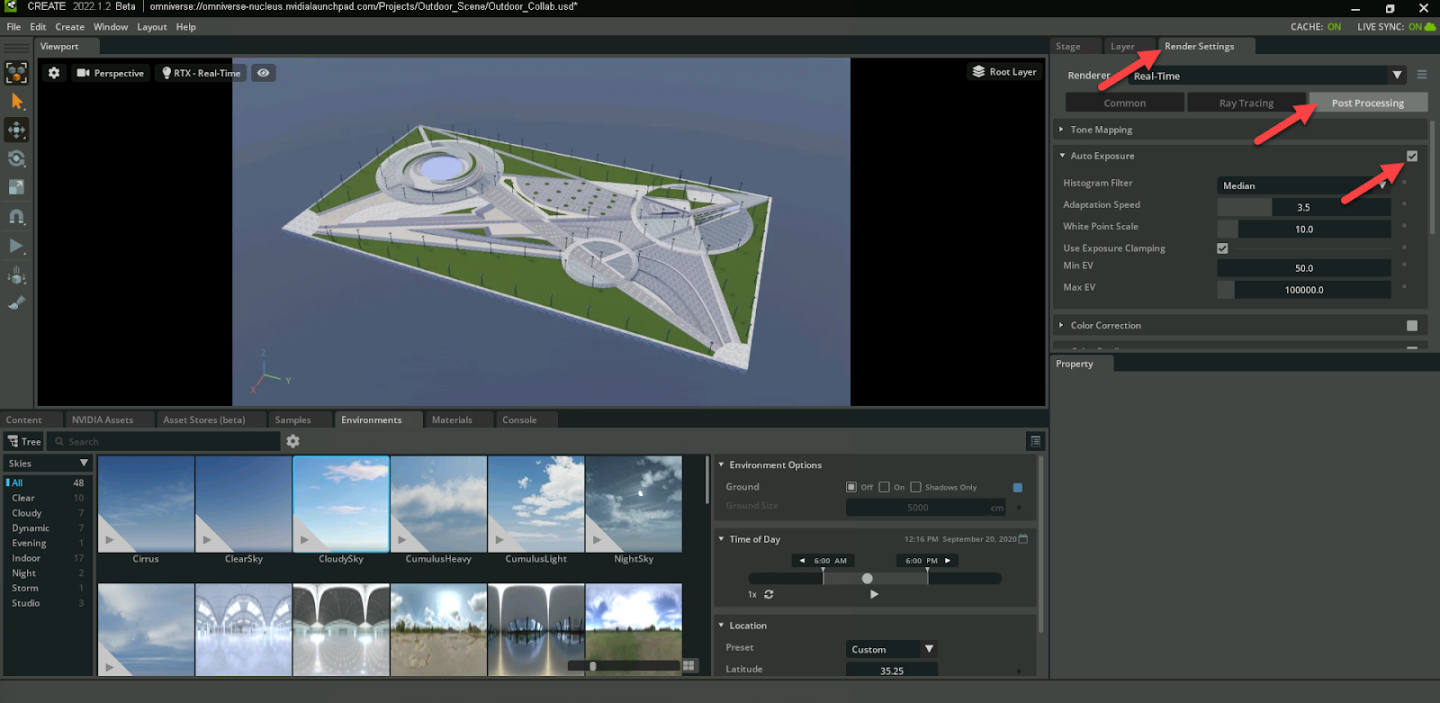Activate the Move tool in left toolbar
Image resolution: width=1440 pixels, height=703 pixels.
[17, 130]
